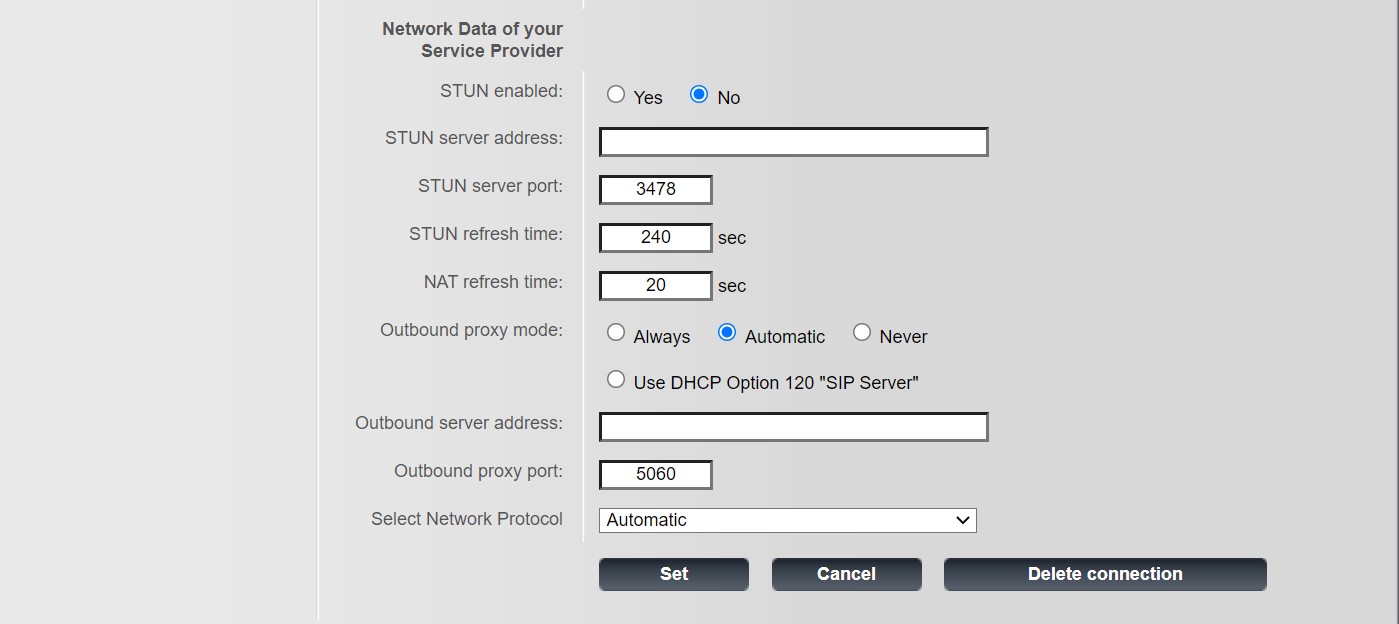This screenshot has height=624, width=1399.
Task: Click the NAT refresh time input
Action: tap(655, 286)
